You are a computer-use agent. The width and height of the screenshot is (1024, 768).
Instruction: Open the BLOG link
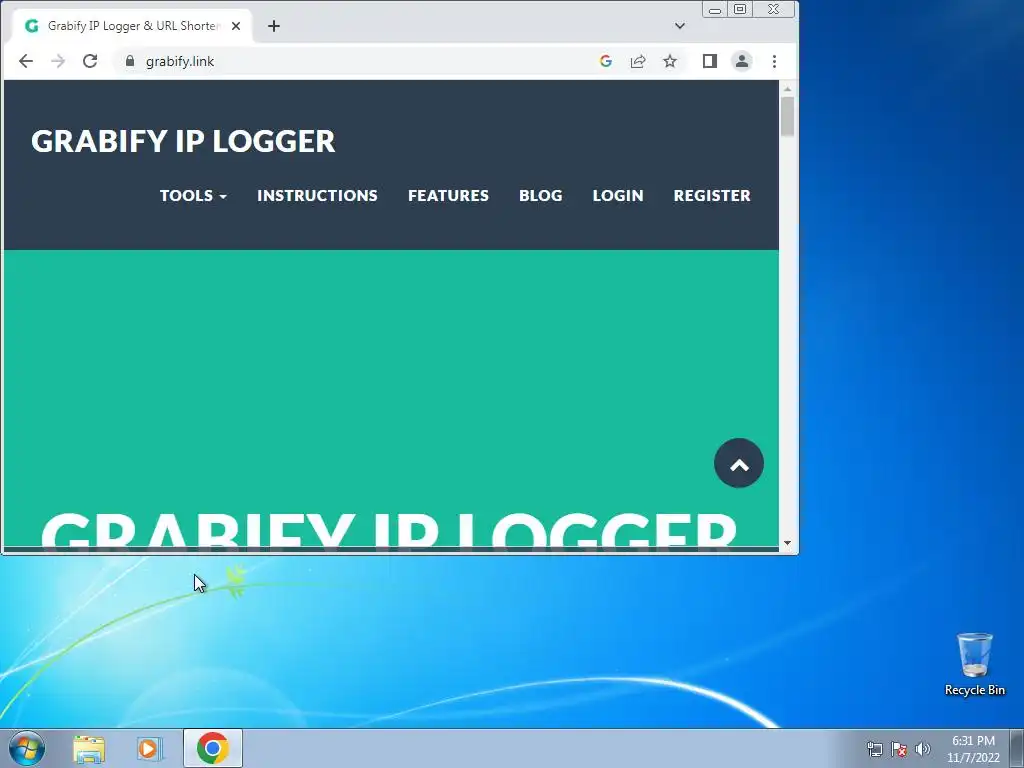point(541,196)
